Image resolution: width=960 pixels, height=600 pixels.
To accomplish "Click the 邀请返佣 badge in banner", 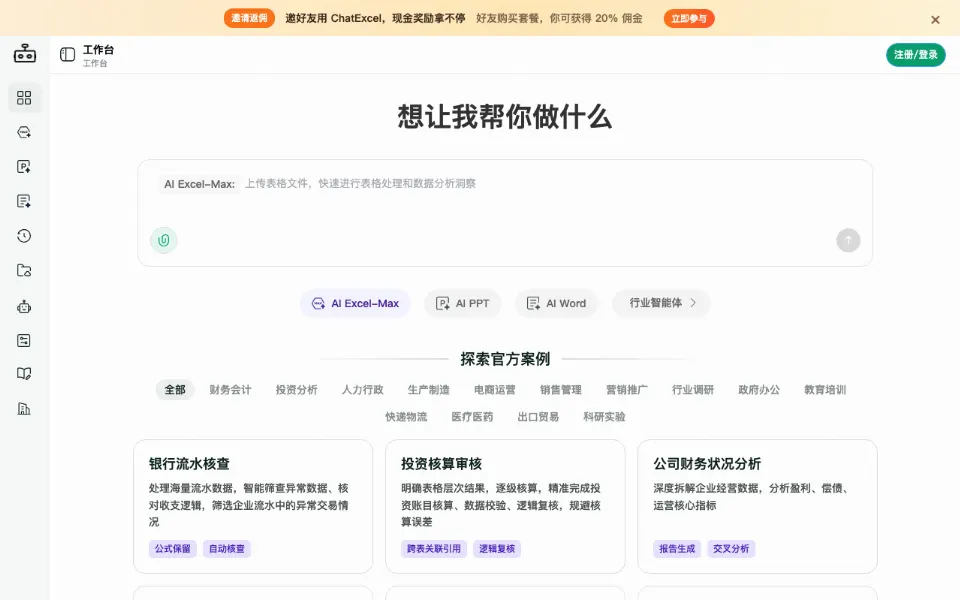I will (x=249, y=18).
